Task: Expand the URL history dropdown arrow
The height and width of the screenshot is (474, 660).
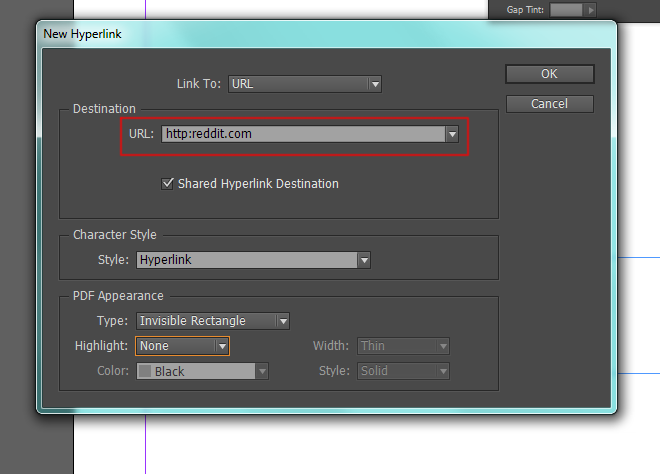Action: point(452,134)
